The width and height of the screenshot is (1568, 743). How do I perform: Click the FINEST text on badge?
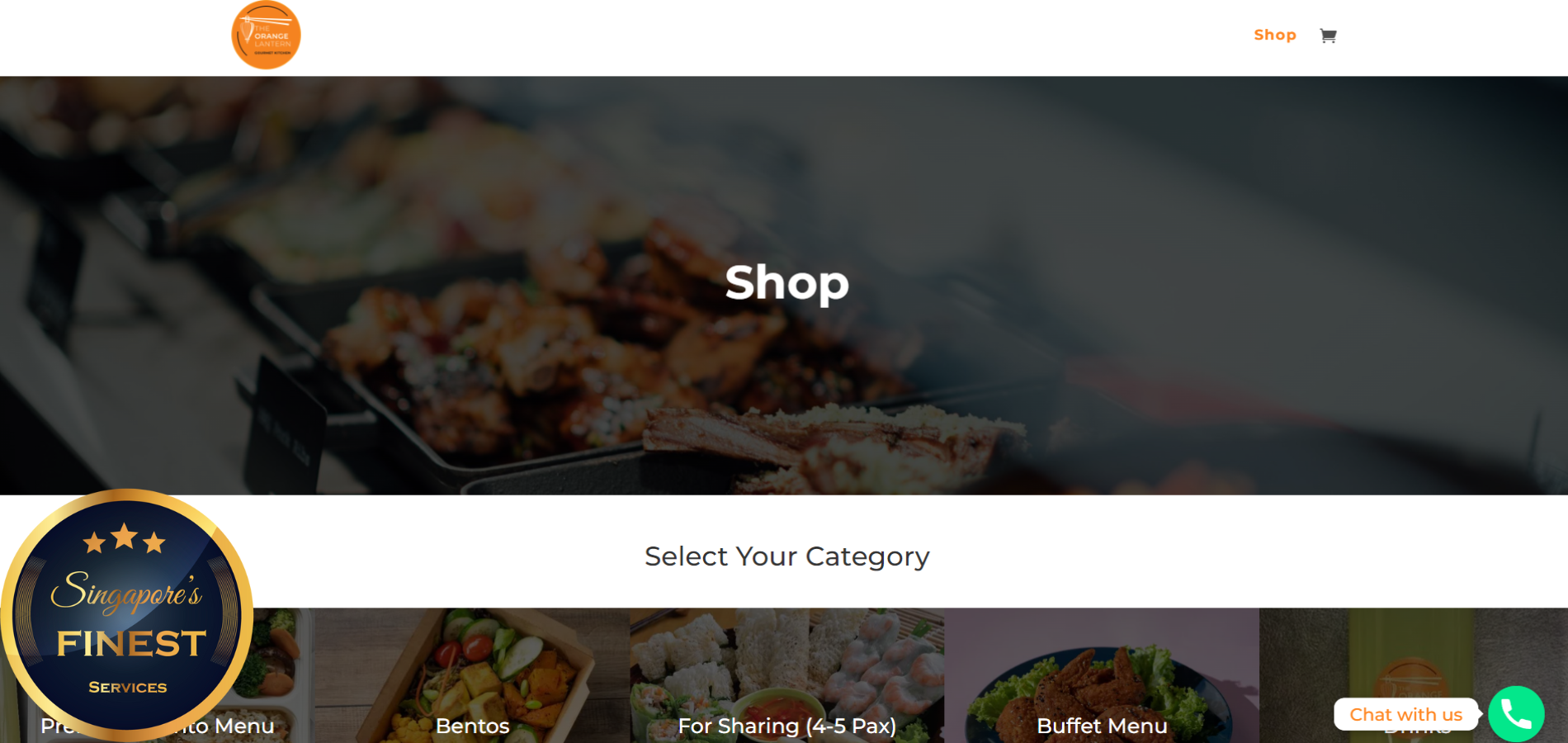pos(131,643)
